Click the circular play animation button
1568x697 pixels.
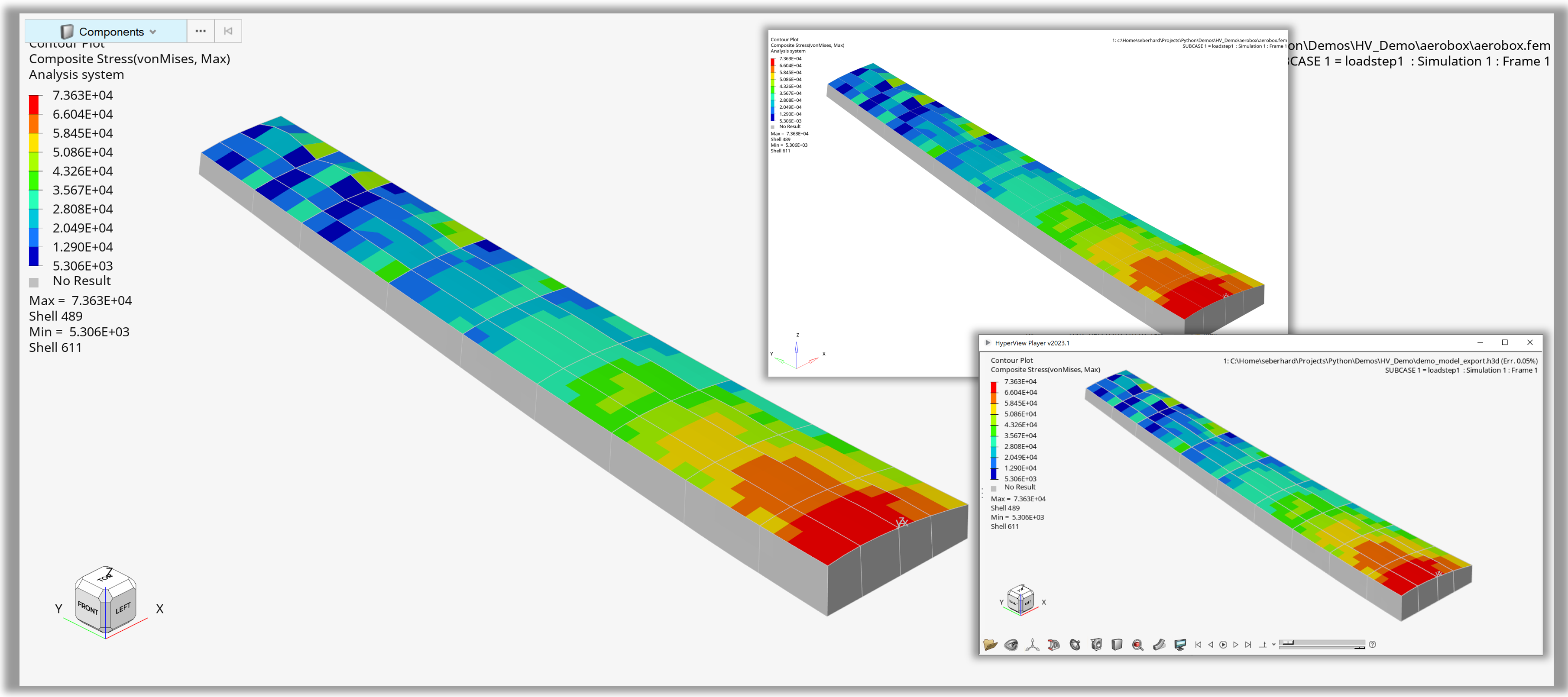[x=1223, y=645]
